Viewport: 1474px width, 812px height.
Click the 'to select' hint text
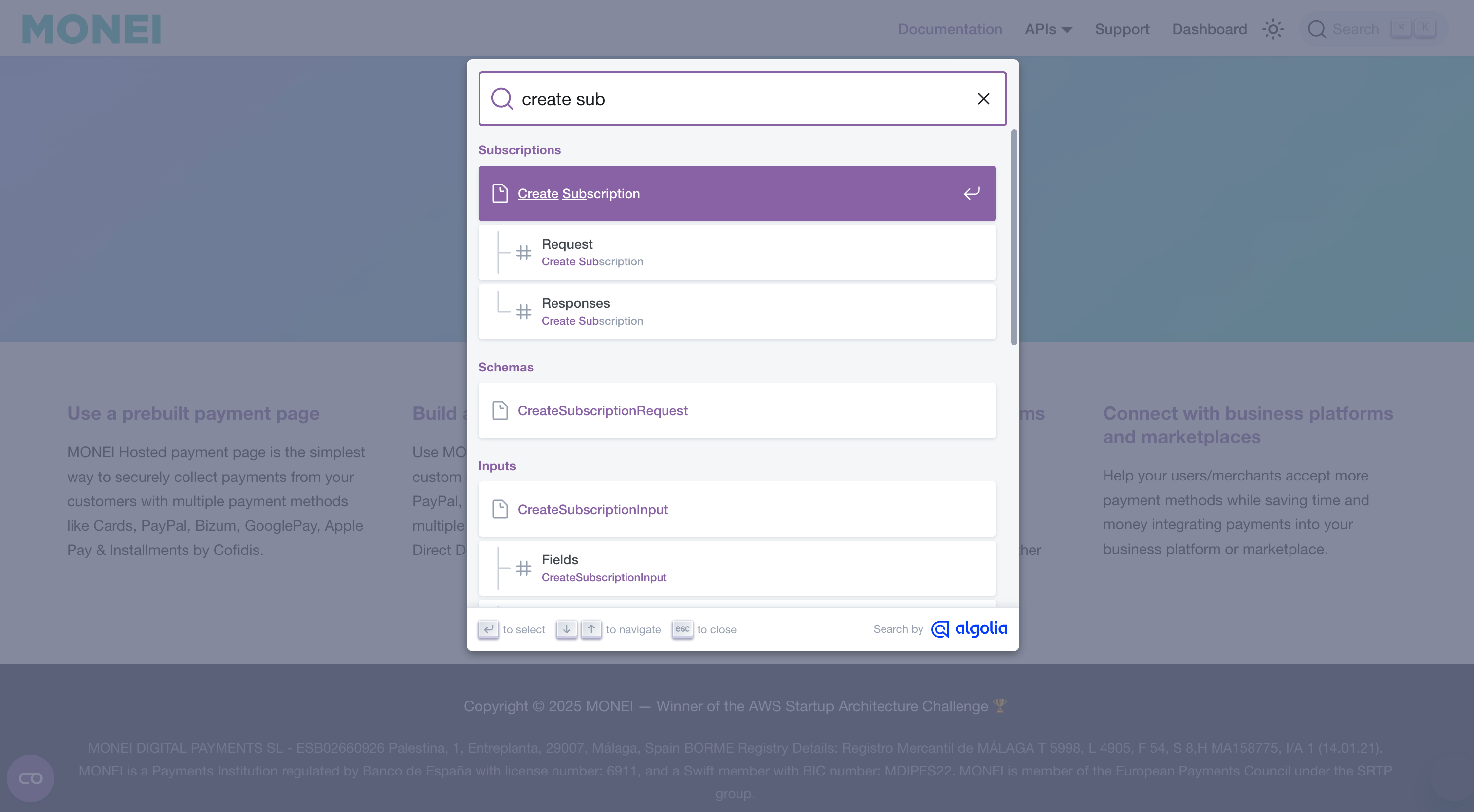(x=523, y=629)
